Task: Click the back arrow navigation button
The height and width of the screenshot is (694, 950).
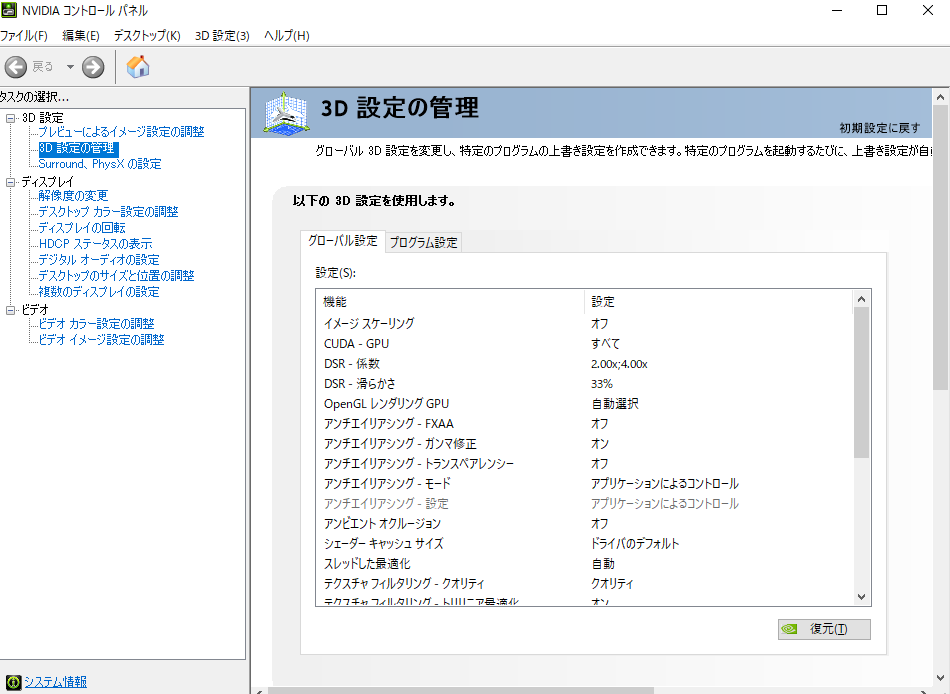Action: (x=16, y=67)
